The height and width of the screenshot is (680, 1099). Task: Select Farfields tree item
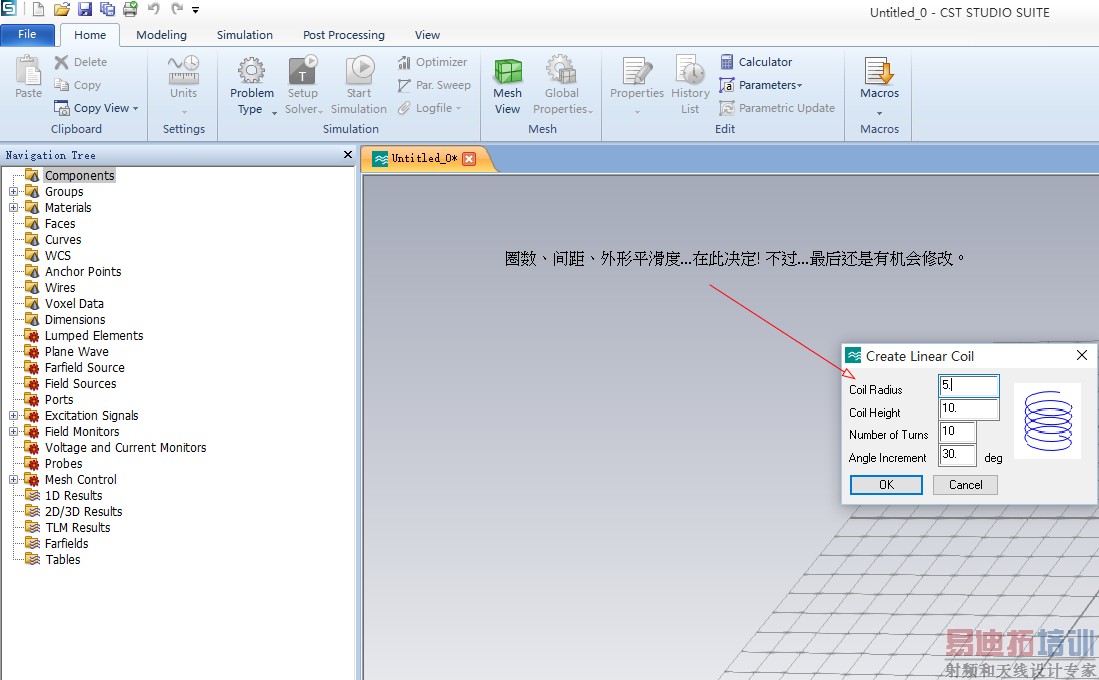67,543
